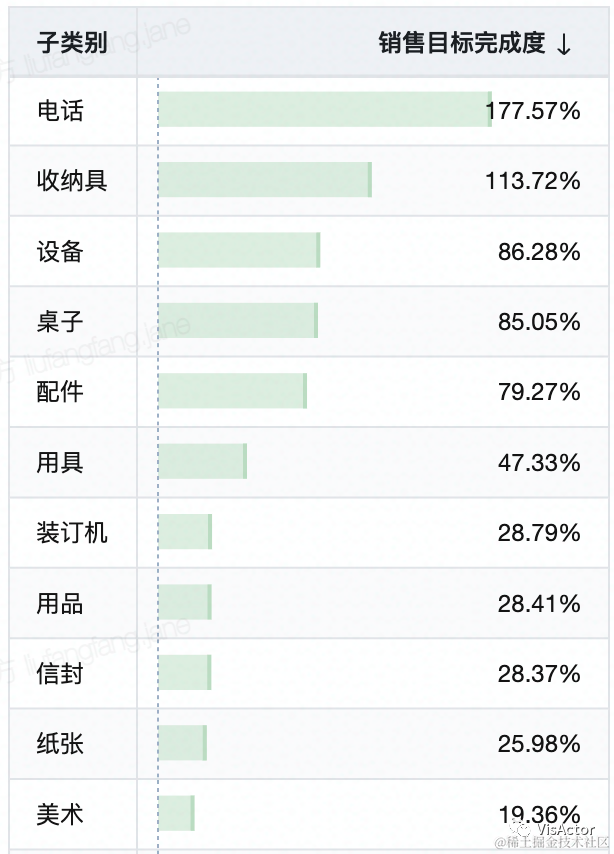Viewport: 614px width, 854px height.
Task: Click the 装订机 subcategory label
Action: pyautogui.click(x=72, y=533)
